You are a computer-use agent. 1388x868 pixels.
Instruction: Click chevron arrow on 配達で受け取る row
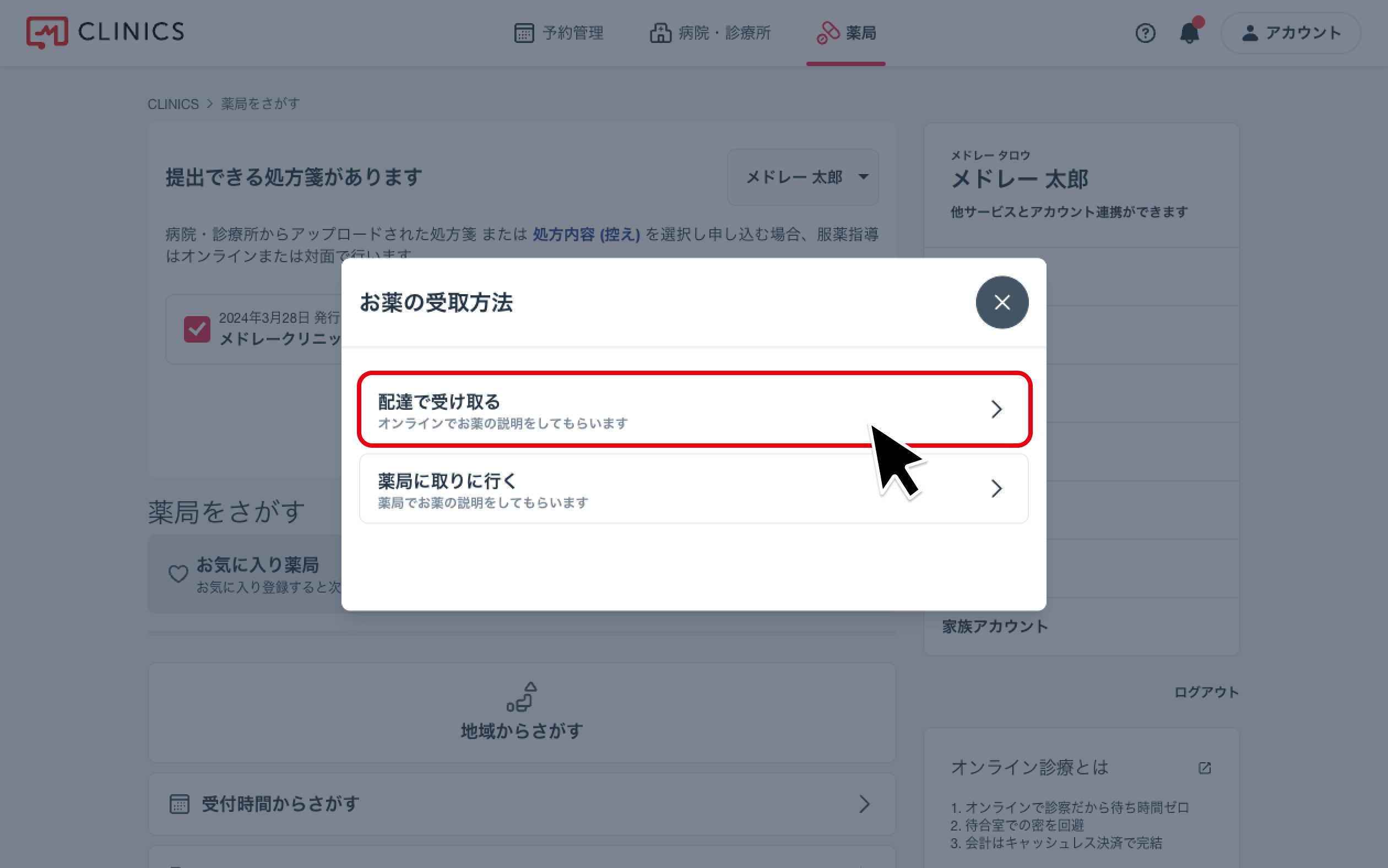pyautogui.click(x=996, y=409)
